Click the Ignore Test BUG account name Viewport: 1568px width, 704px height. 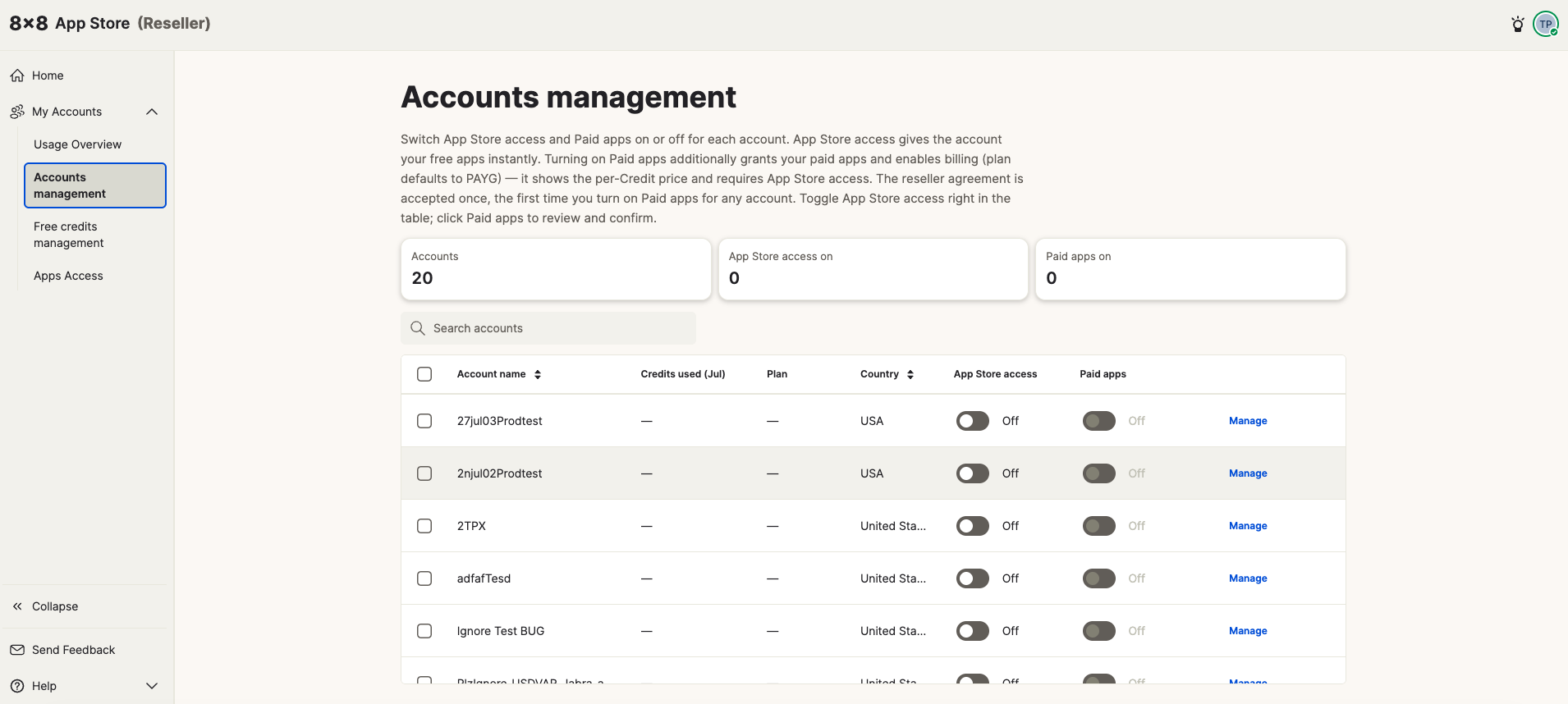[501, 631]
